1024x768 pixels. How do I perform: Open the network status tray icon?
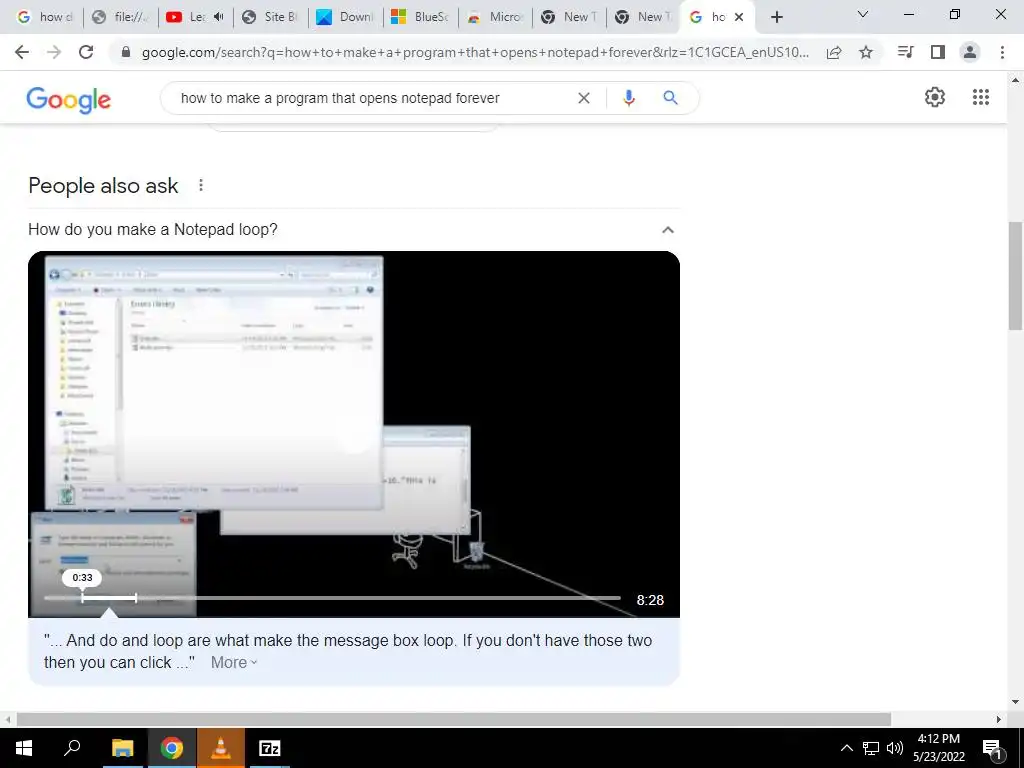[871, 748]
